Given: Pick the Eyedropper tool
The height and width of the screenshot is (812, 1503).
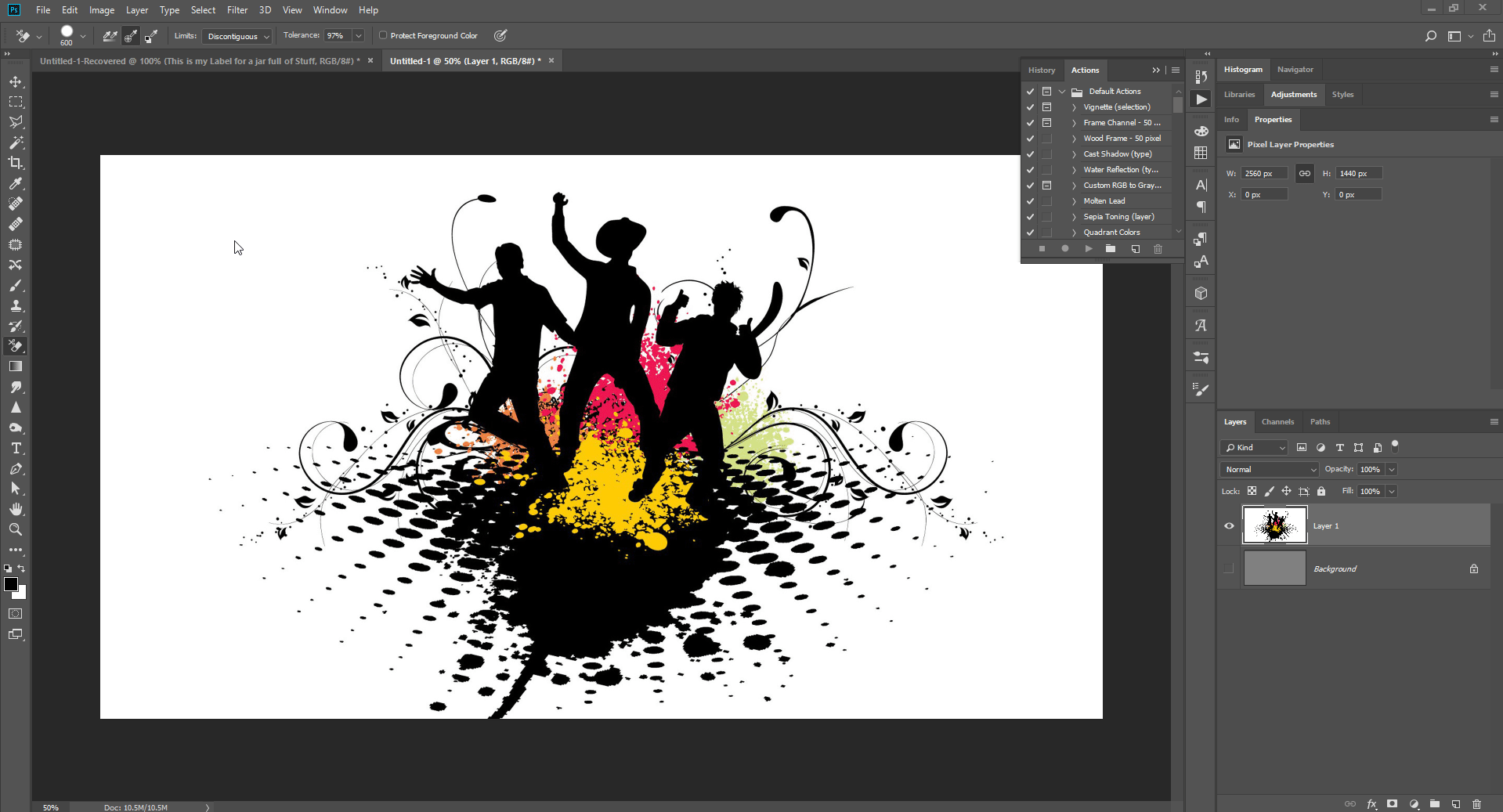Looking at the screenshot, I should point(16,183).
